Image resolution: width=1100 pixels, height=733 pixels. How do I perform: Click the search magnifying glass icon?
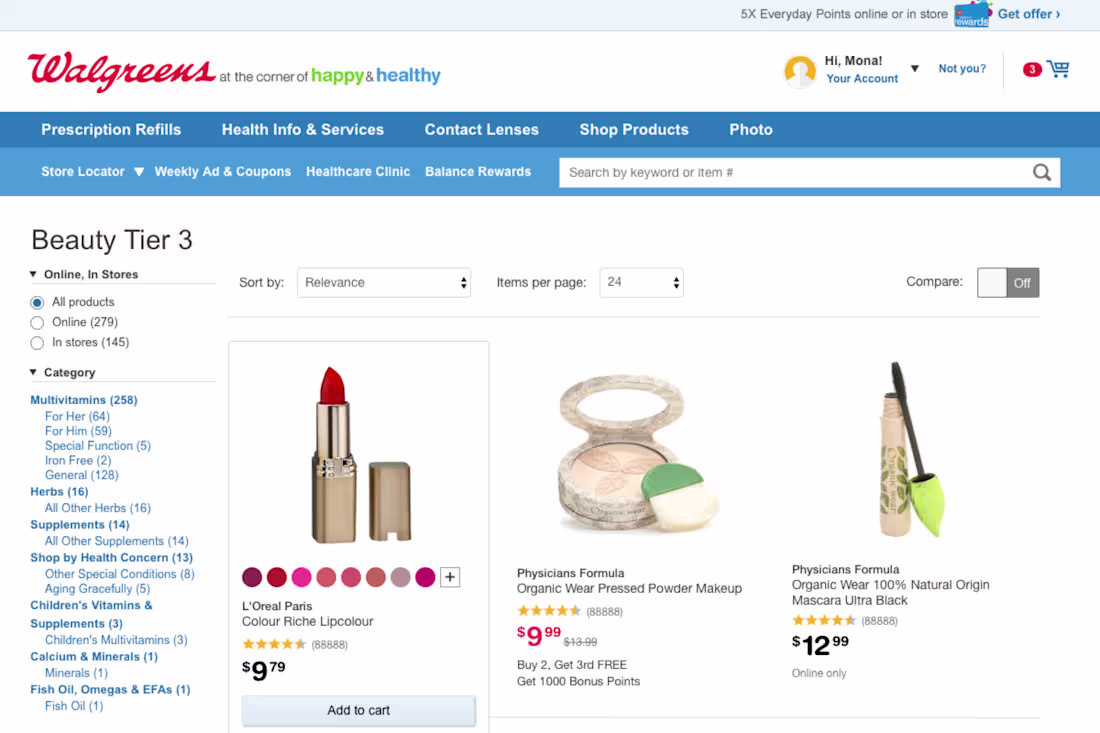(1042, 172)
